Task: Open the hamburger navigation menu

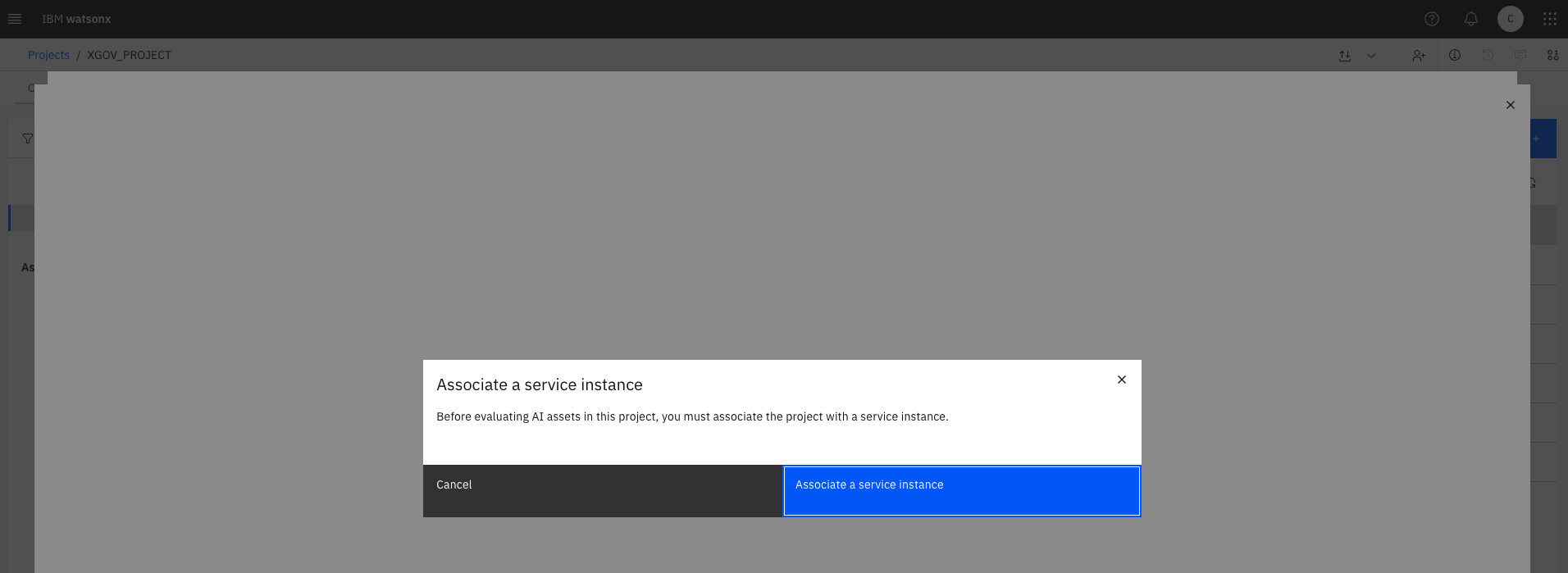Action: pos(15,19)
